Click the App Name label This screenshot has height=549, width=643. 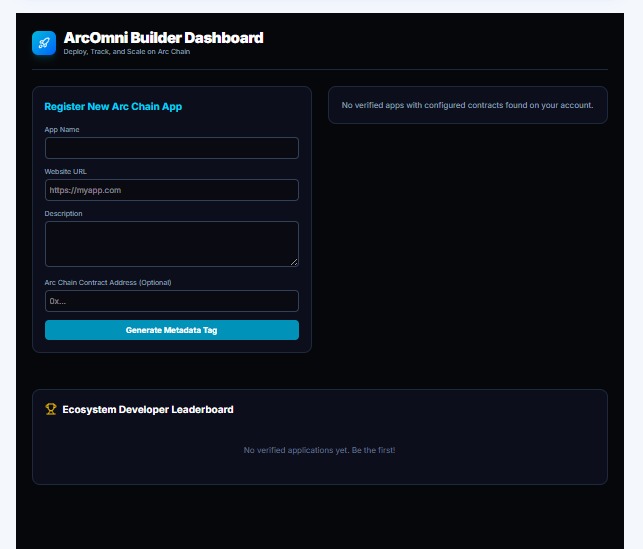(x=62, y=130)
